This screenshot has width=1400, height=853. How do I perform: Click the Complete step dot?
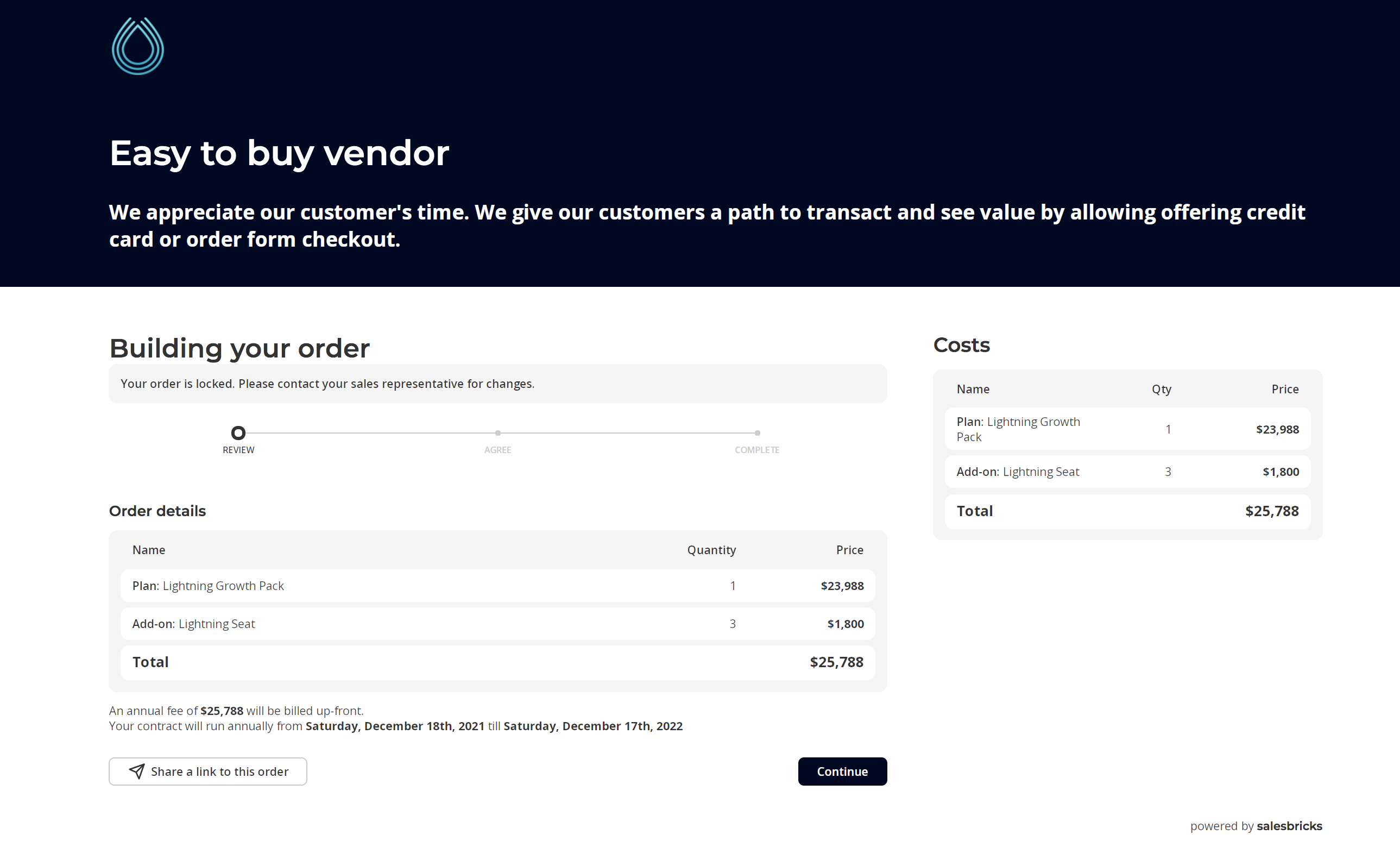tap(757, 433)
